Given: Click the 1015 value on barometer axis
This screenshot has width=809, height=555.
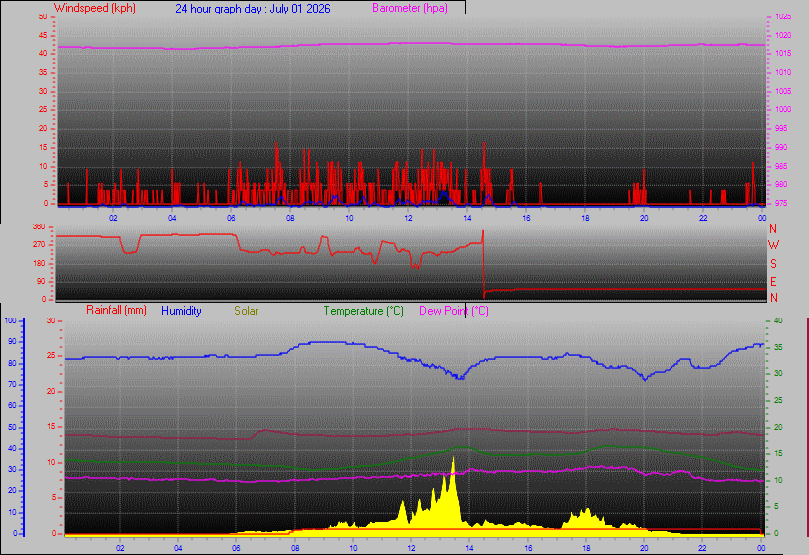Looking at the screenshot, I should pos(783,54).
